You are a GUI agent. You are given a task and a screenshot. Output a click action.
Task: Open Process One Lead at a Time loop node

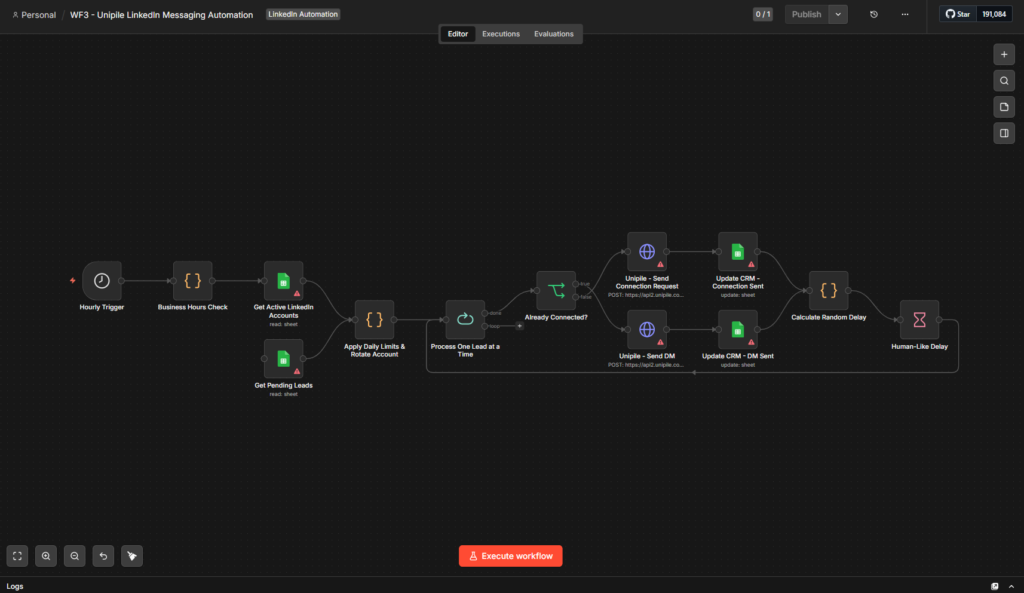[x=465, y=319]
